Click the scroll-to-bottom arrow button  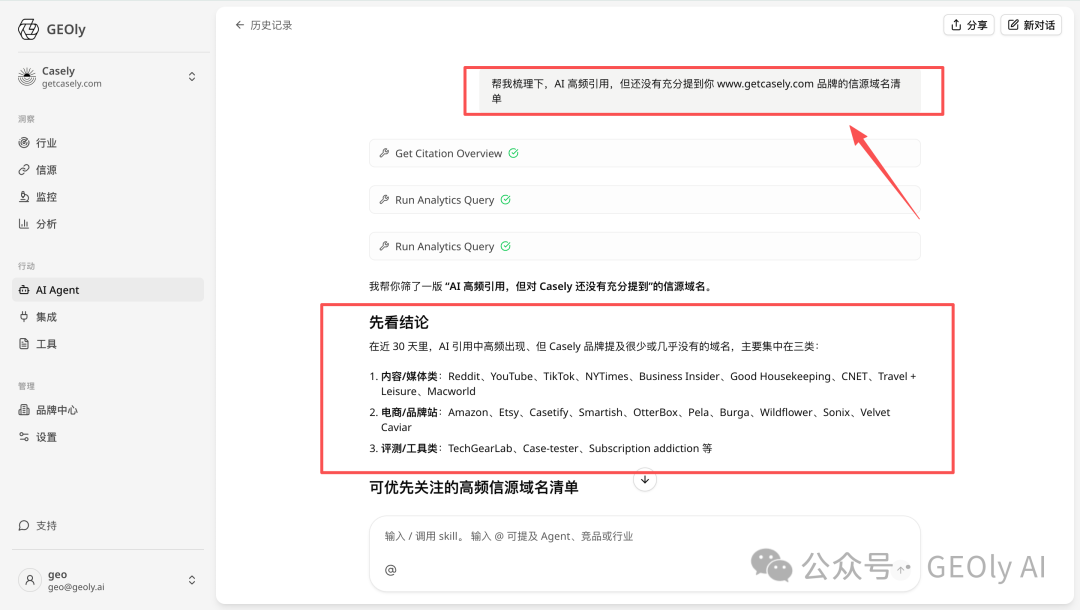pos(645,480)
